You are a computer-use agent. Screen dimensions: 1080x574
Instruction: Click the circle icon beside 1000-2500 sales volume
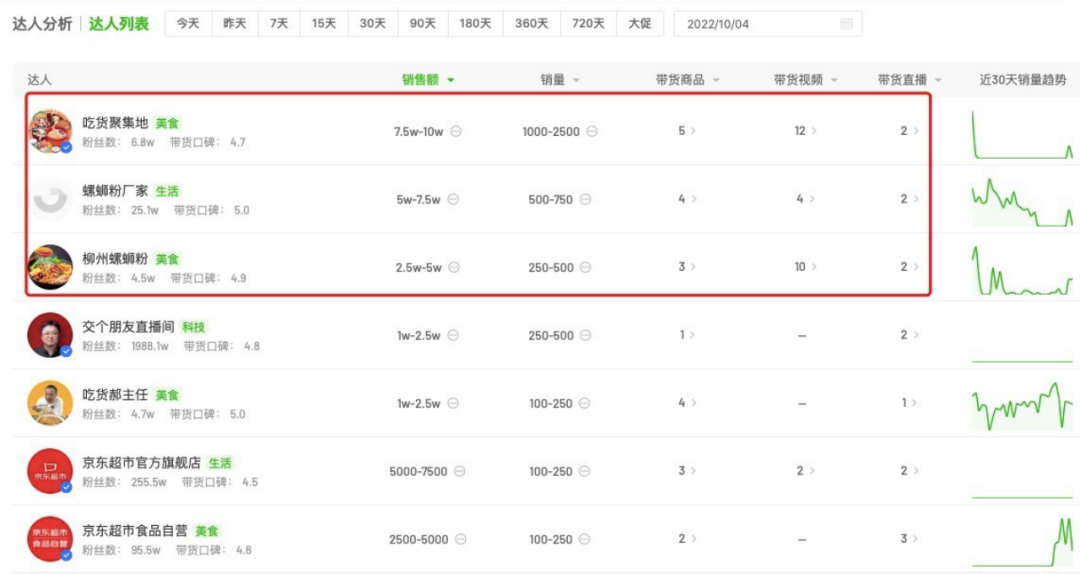click(x=592, y=131)
